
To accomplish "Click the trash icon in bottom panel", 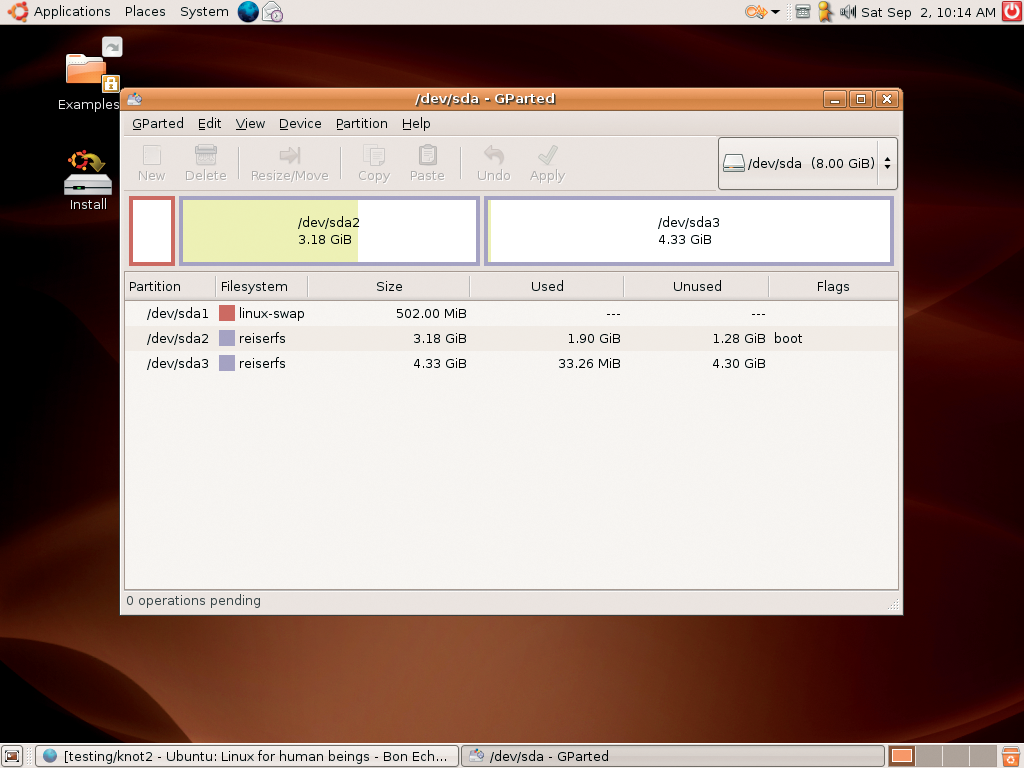I will tap(1011, 756).
